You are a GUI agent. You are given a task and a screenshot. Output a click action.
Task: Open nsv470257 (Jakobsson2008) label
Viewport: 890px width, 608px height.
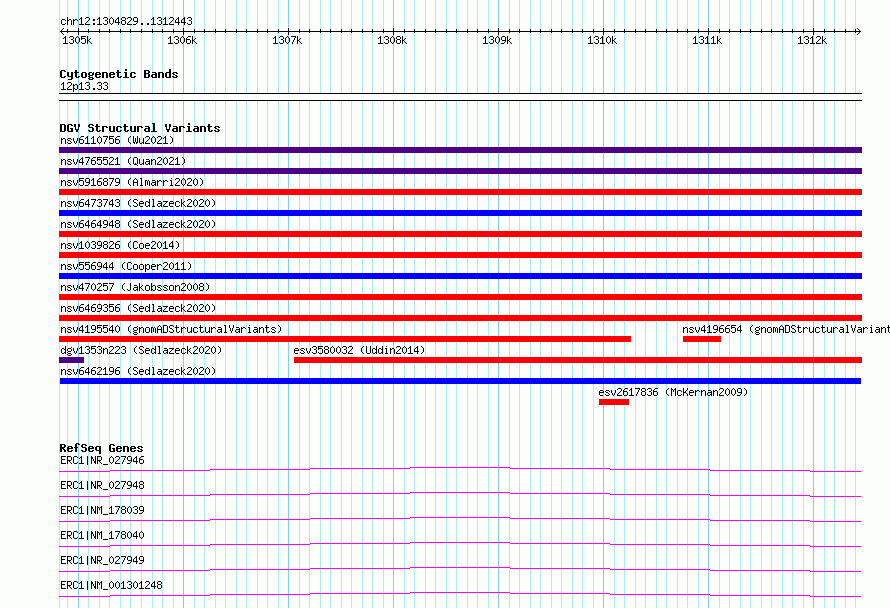[135, 287]
